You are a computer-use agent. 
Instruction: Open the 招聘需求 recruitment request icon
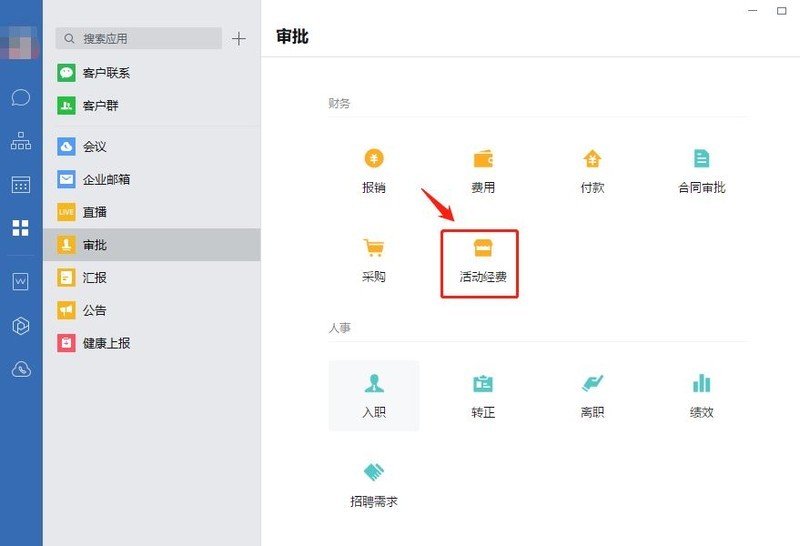click(373, 474)
